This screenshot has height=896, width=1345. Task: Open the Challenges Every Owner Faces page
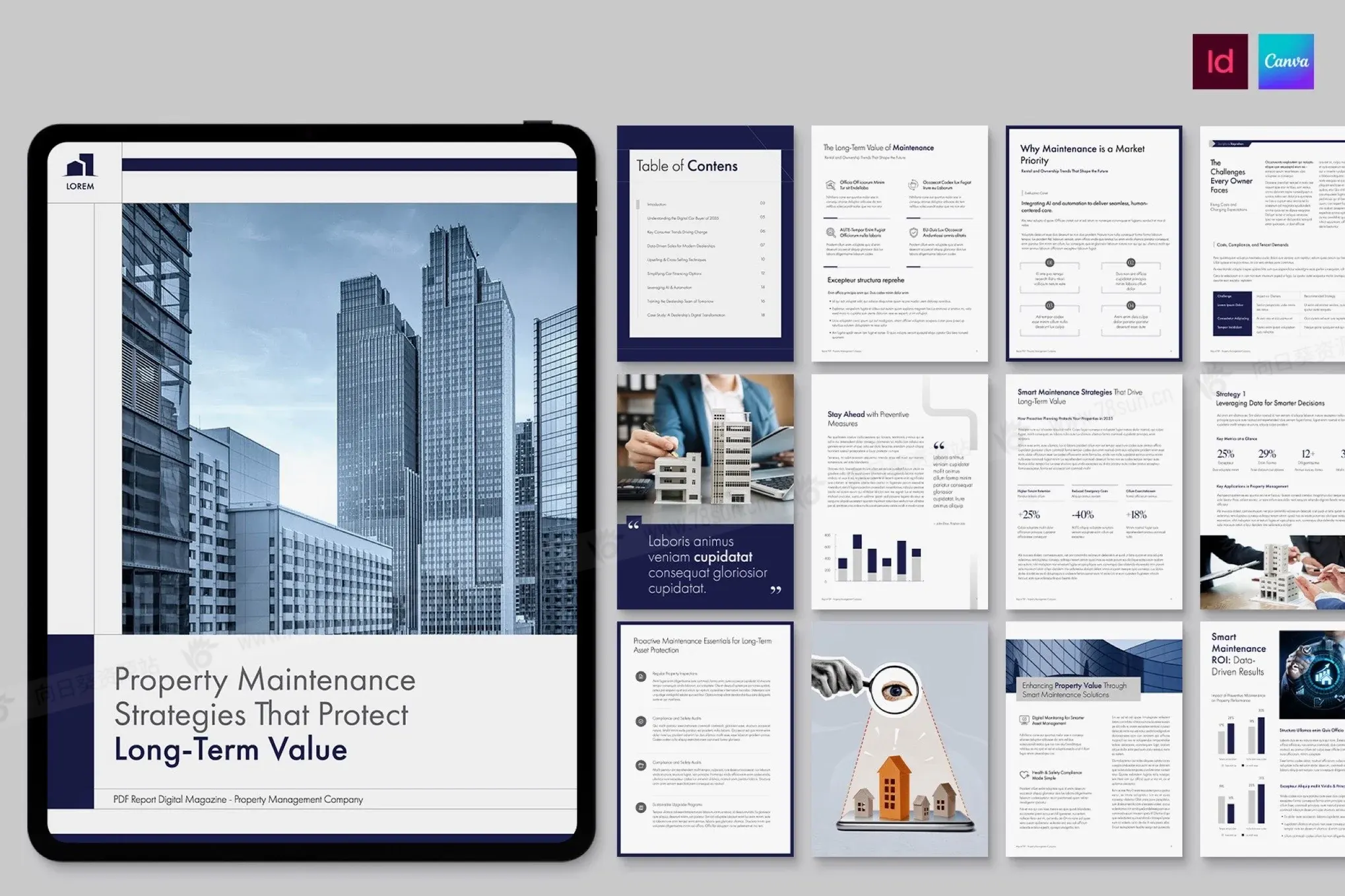tap(1272, 243)
